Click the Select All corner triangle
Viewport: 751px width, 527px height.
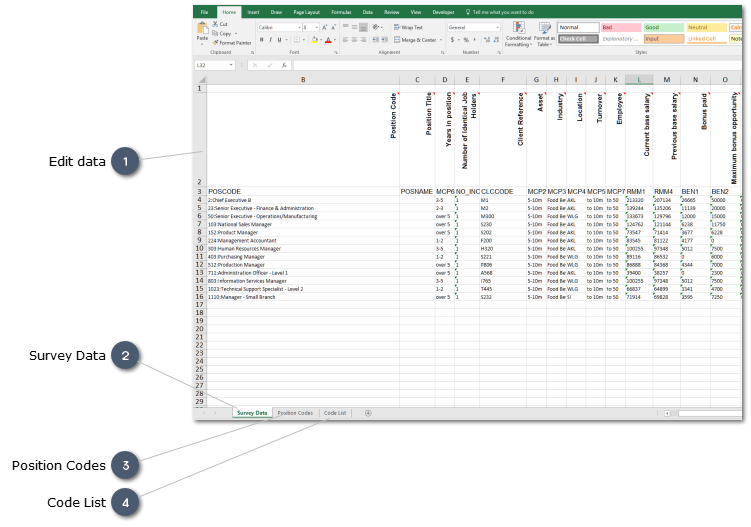202,80
